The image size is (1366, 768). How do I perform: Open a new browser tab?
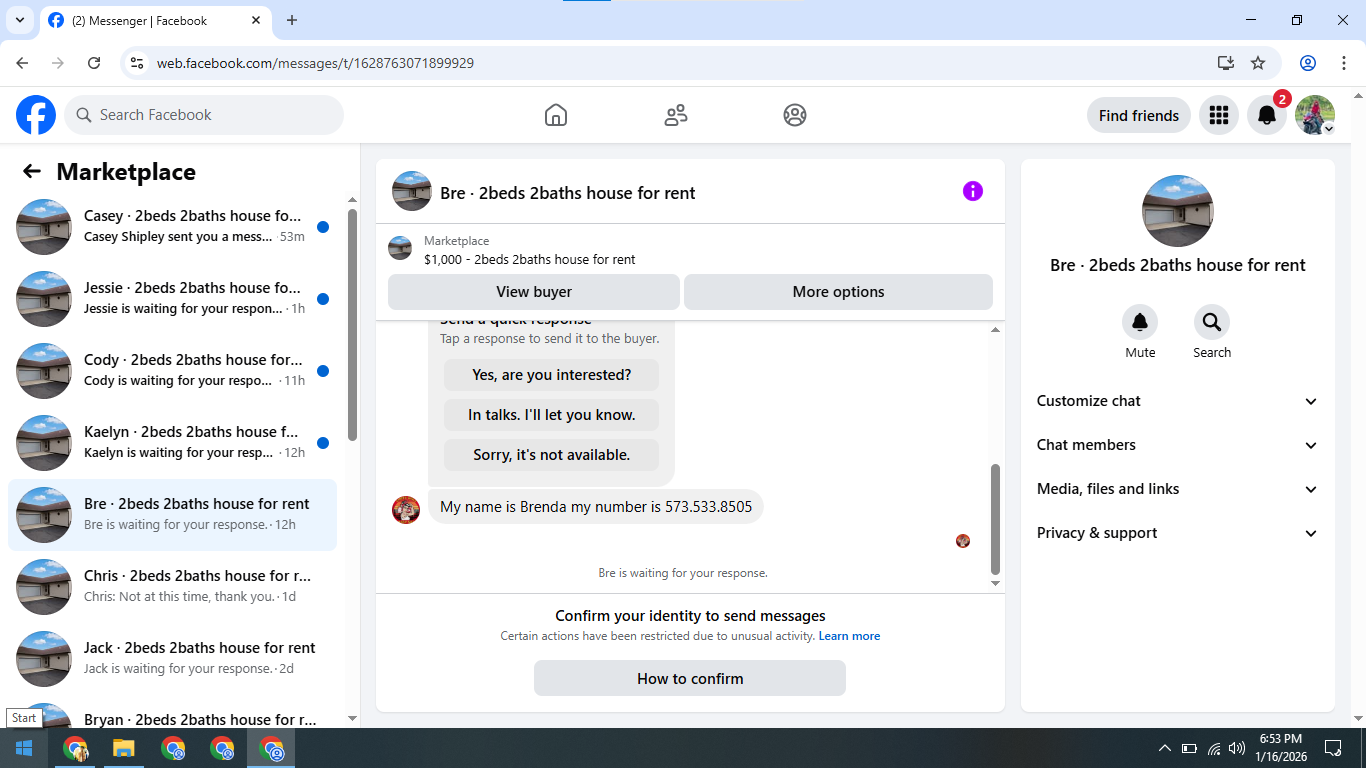292,20
